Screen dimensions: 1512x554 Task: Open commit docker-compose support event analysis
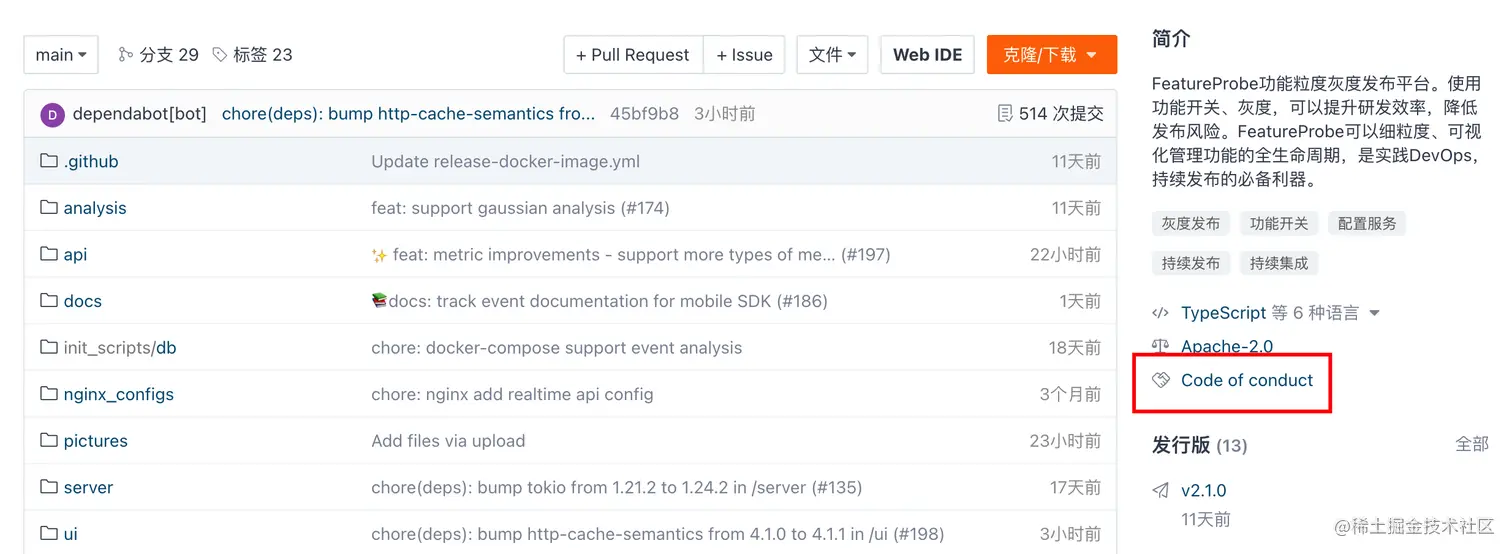click(x=556, y=348)
